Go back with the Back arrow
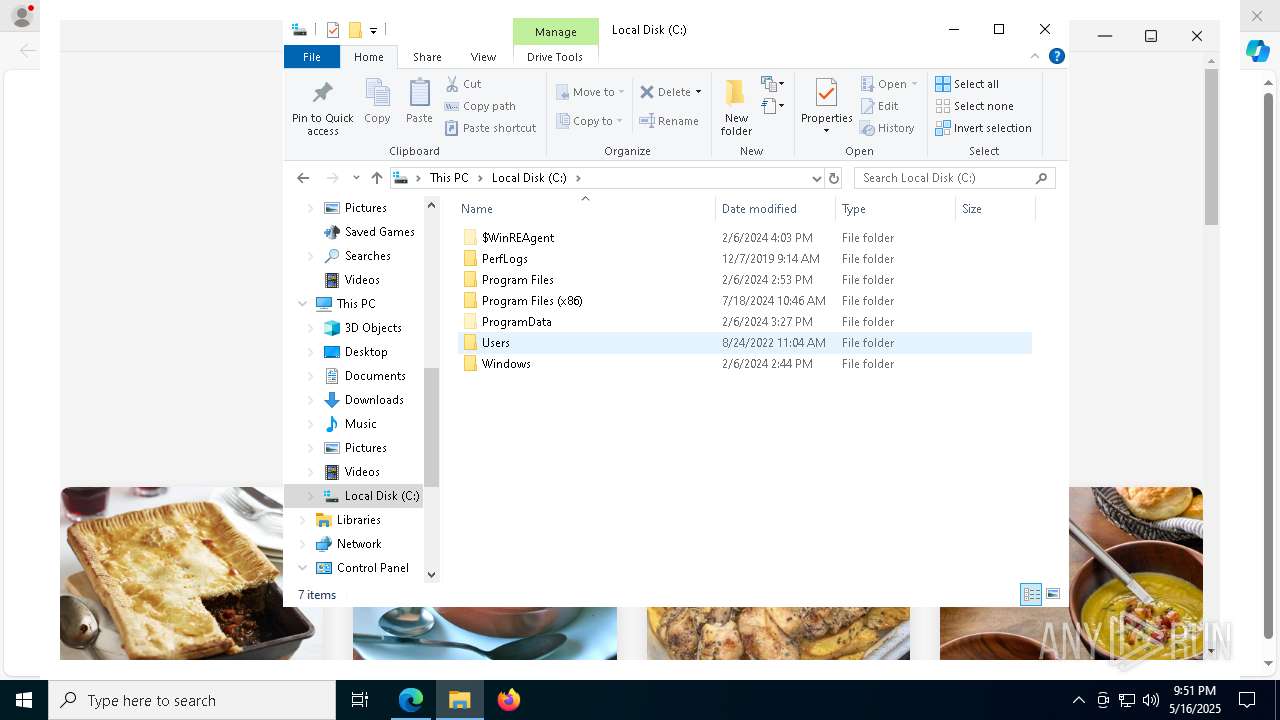This screenshot has height=720, width=1280. (x=303, y=178)
